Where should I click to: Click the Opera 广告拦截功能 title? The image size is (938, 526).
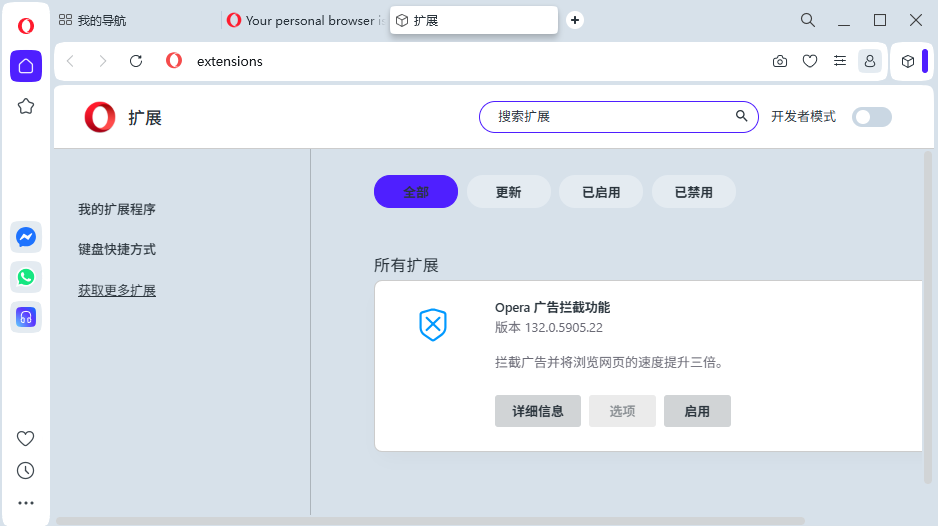click(552, 308)
